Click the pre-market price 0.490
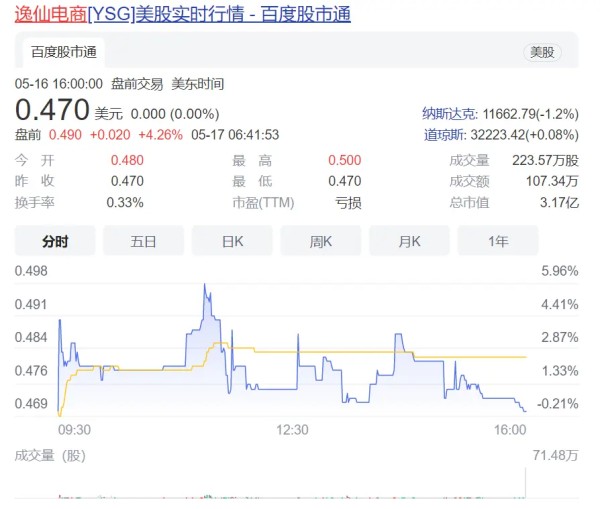Viewport: 600px width, 509px height. pyautogui.click(x=65, y=135)
